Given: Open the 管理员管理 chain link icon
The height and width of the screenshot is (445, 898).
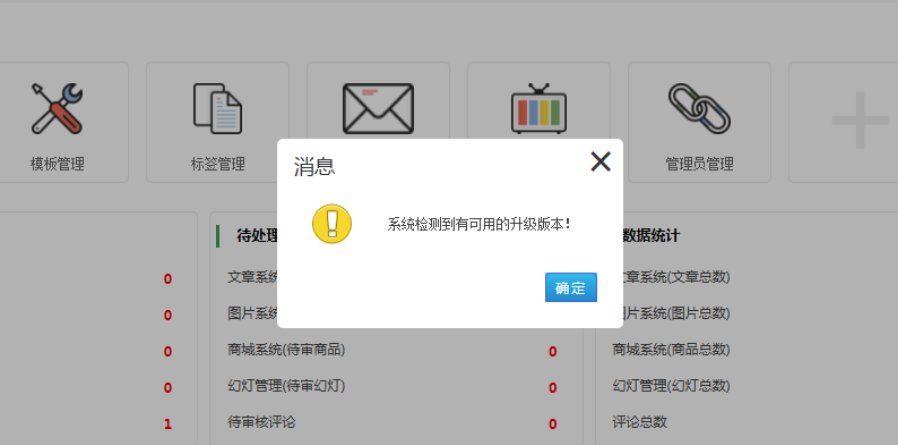Looking at the screenshot, I should (699, 109).
